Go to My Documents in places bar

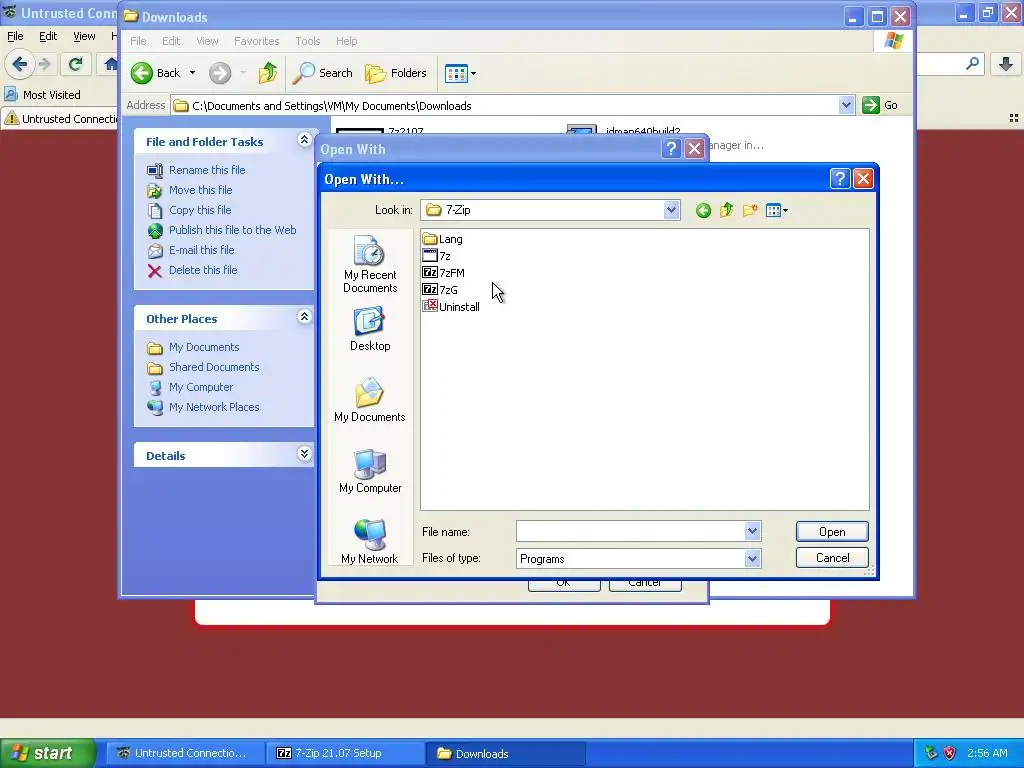(x=370, y=400)
